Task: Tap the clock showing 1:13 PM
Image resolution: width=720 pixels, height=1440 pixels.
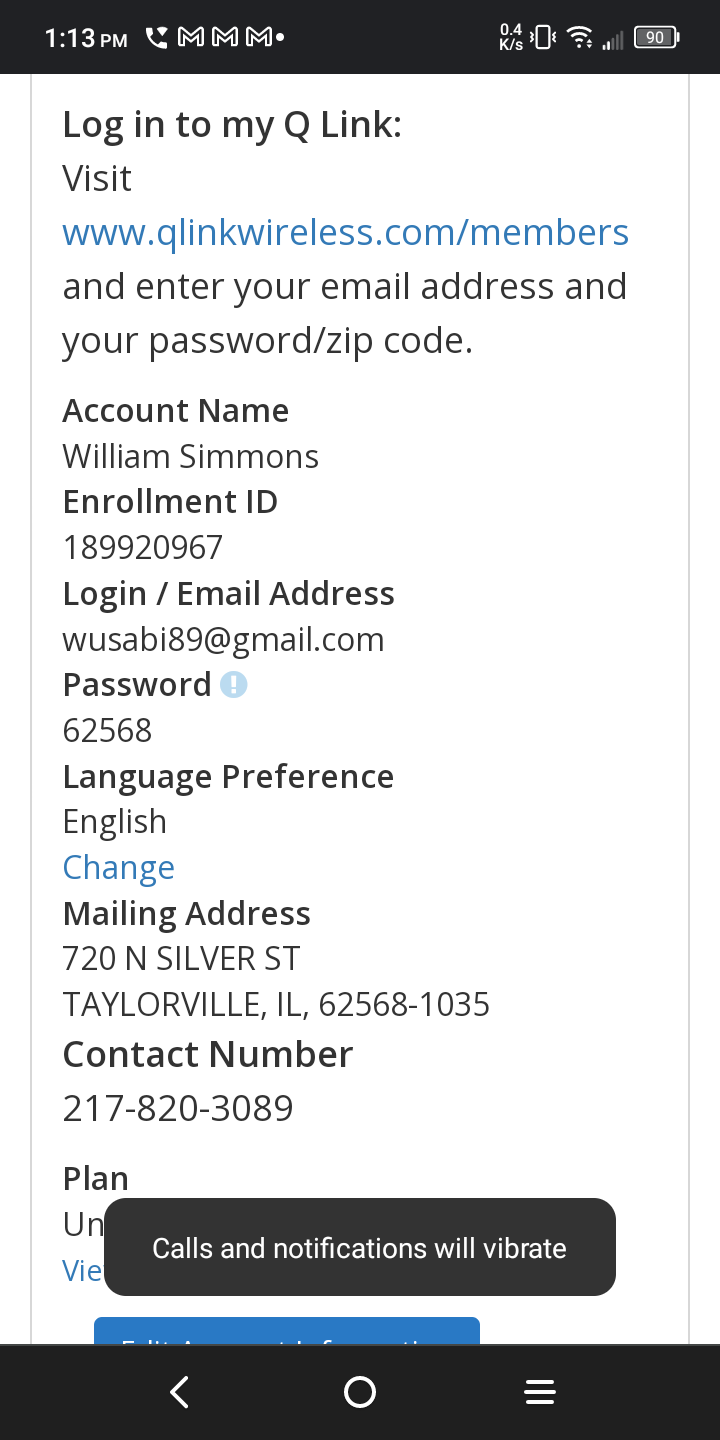Action: (86, 39)
